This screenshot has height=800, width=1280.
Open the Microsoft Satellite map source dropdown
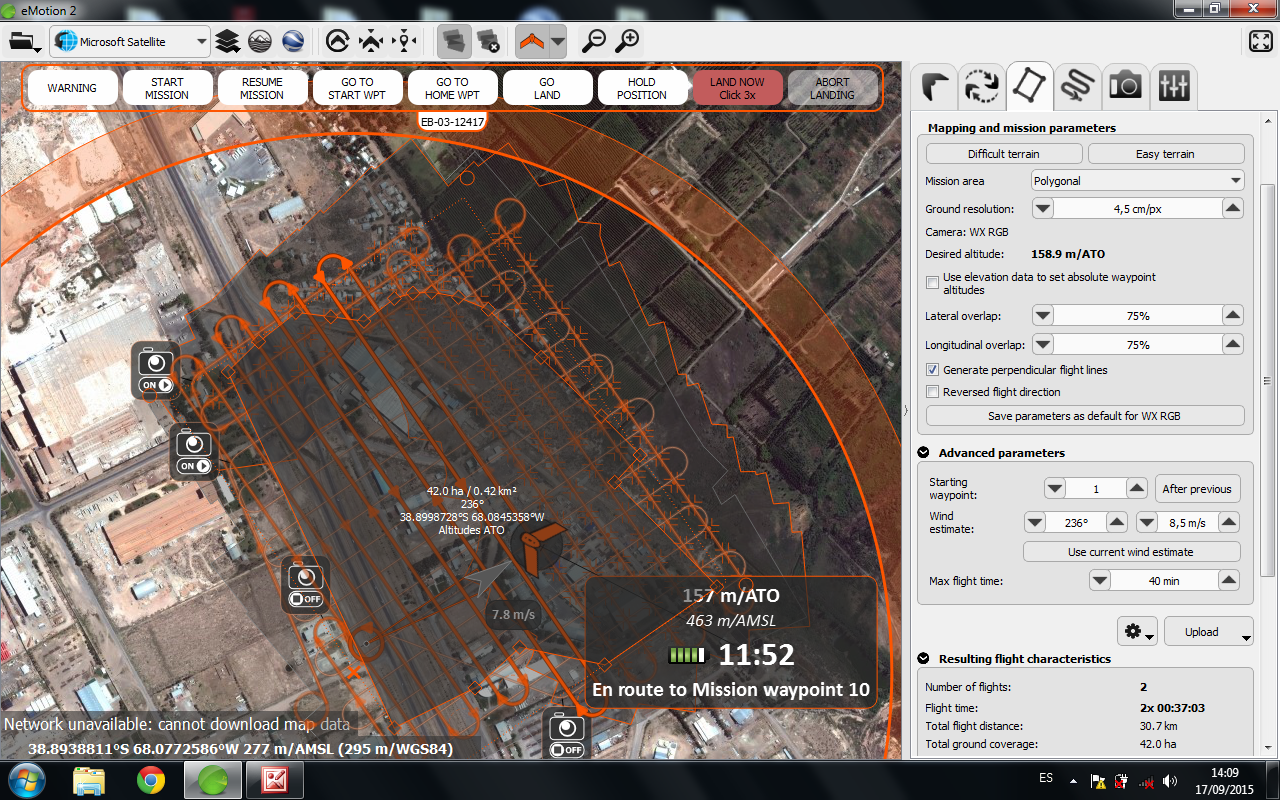tap(130, 42)
